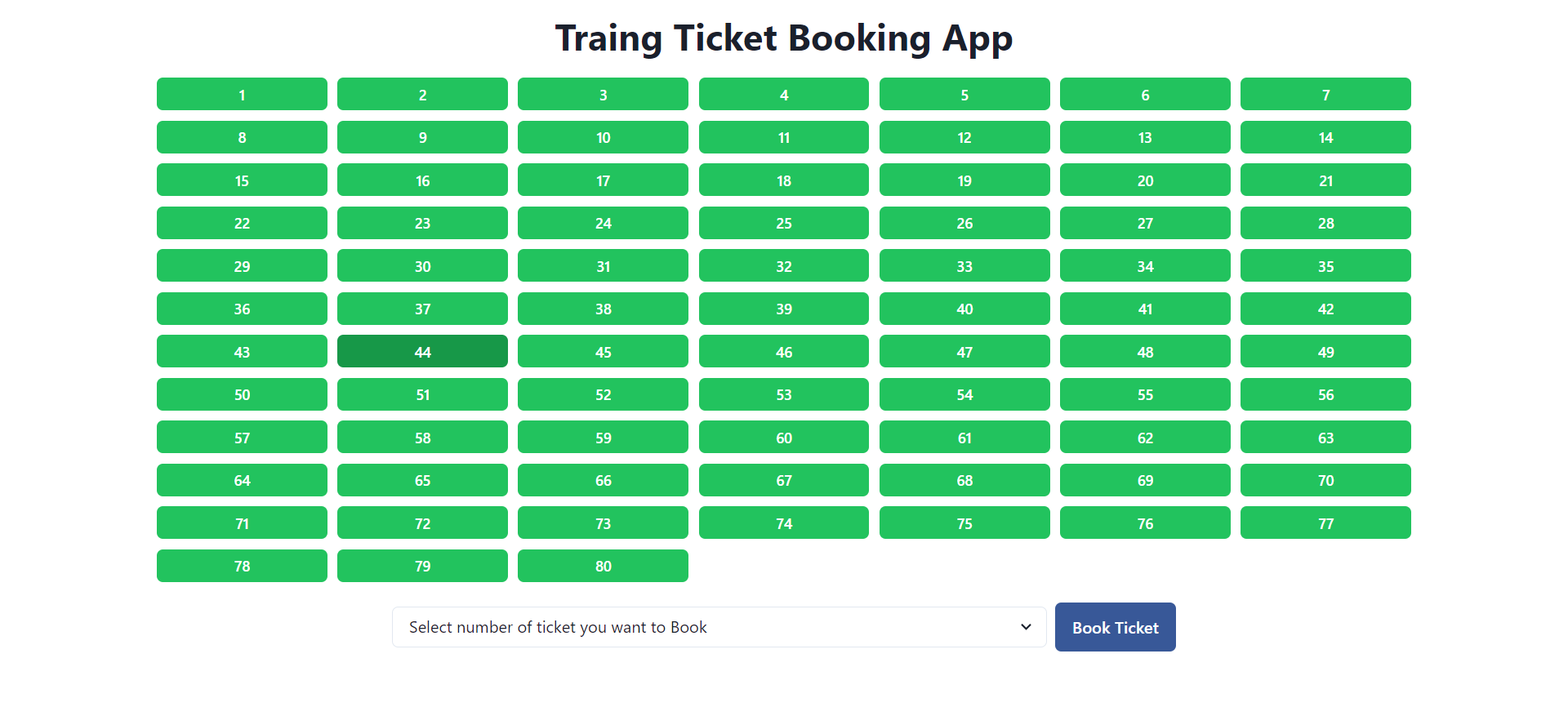Choose seat 13
Screen dimensions: 1568x716
click(x=1145, y=137)
